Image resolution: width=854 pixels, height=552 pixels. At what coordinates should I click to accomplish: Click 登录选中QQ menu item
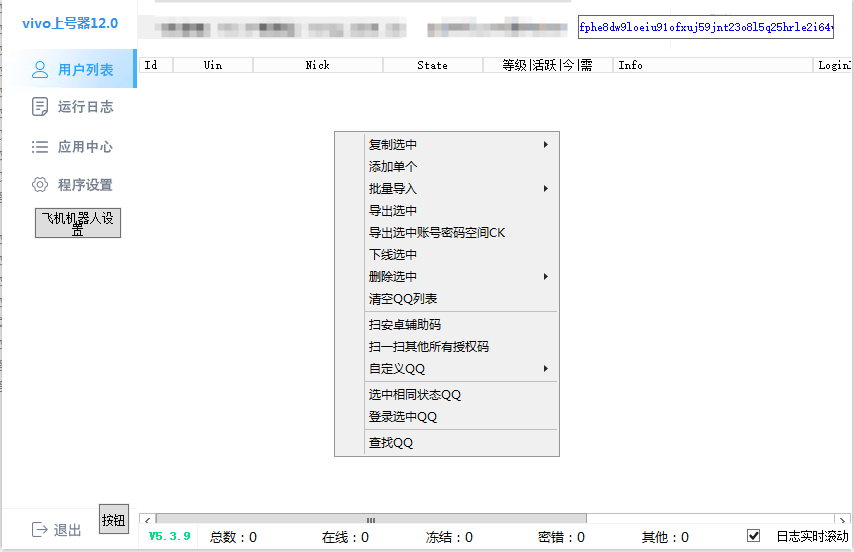403,417
